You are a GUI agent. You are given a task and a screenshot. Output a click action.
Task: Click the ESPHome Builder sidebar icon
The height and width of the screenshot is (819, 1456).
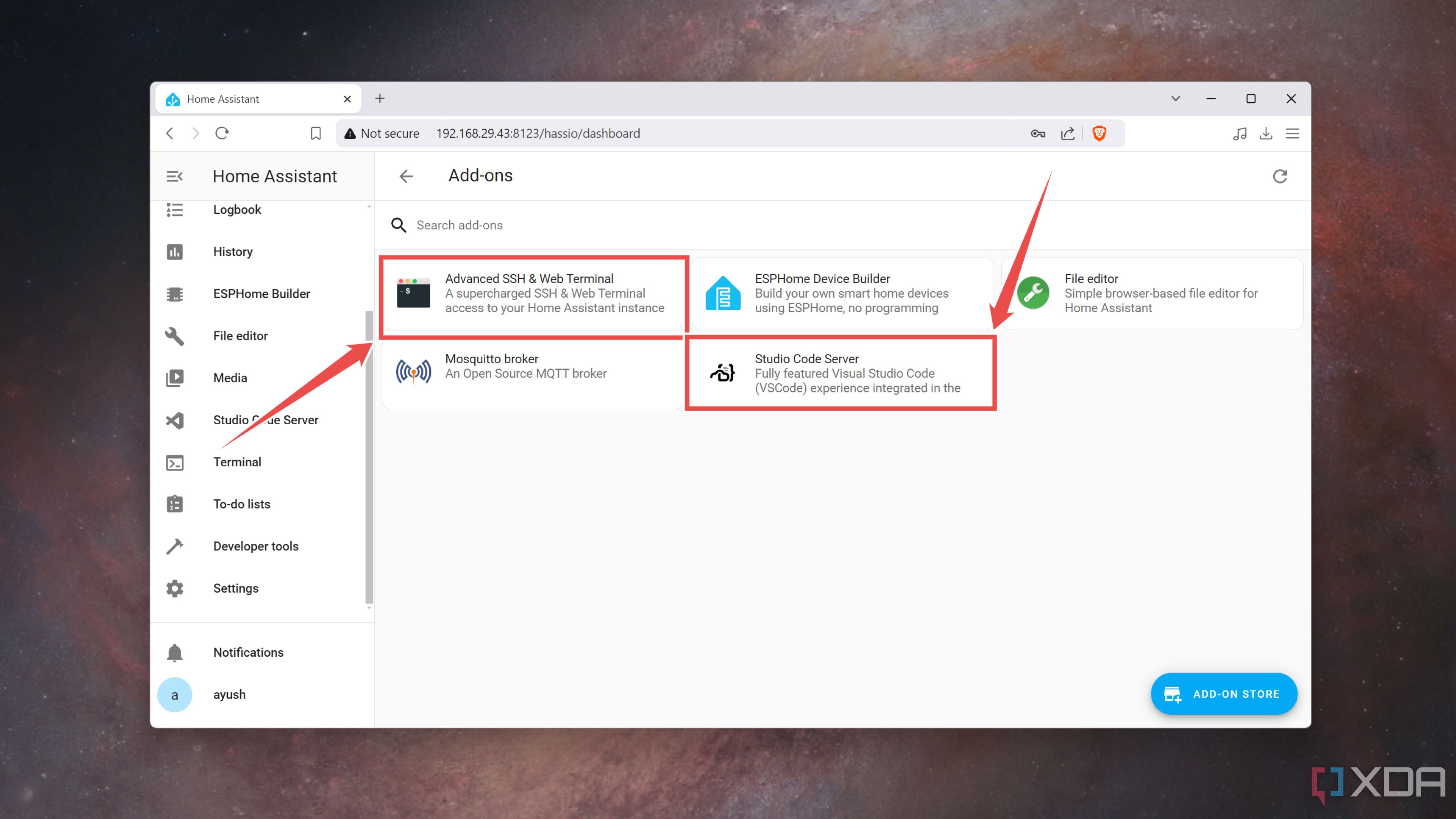[176, 293]
